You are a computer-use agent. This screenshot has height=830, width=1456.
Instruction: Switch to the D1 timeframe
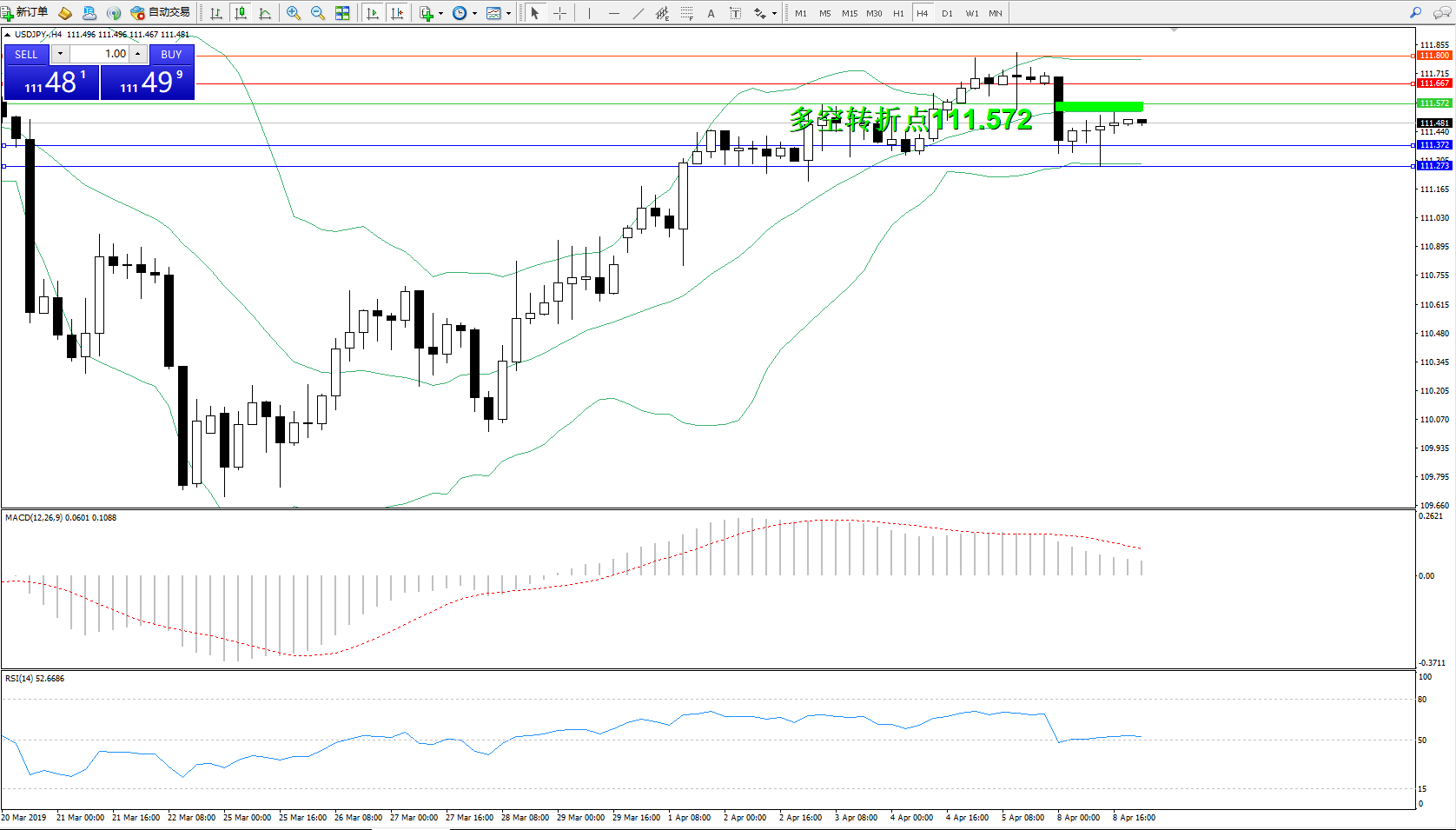(947, 13)
